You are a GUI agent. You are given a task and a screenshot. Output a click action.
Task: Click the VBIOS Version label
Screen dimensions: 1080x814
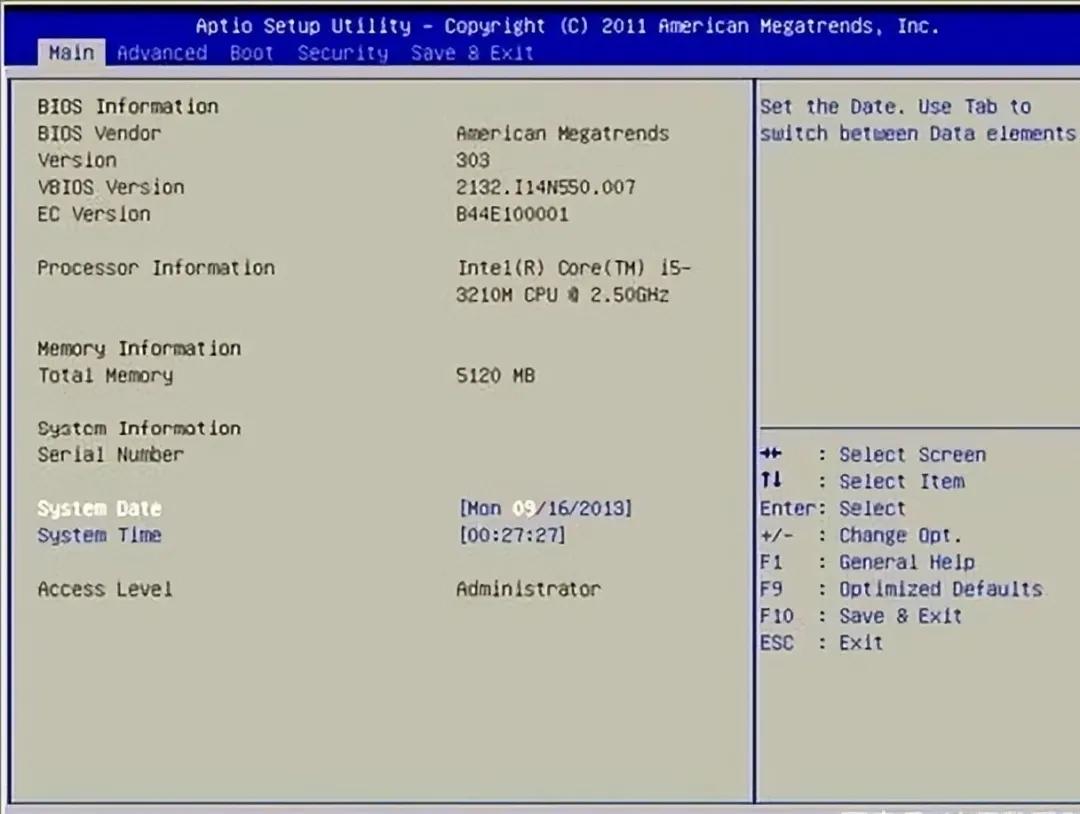[111, 187]
